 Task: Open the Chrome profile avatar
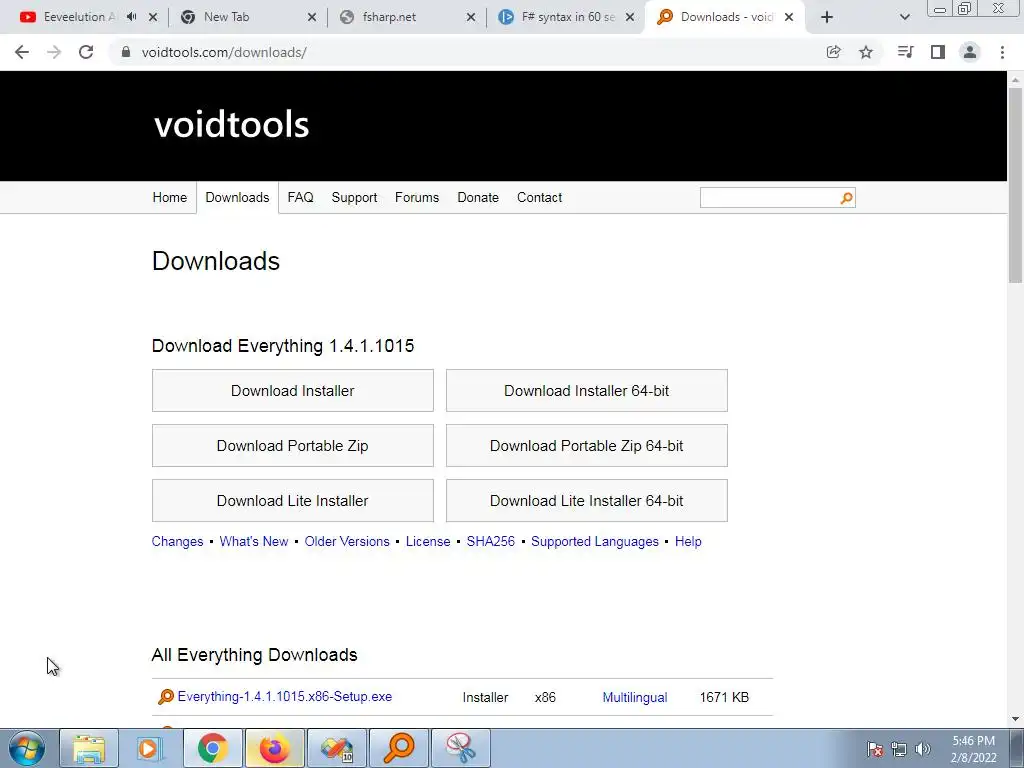(x=970, y=52)
